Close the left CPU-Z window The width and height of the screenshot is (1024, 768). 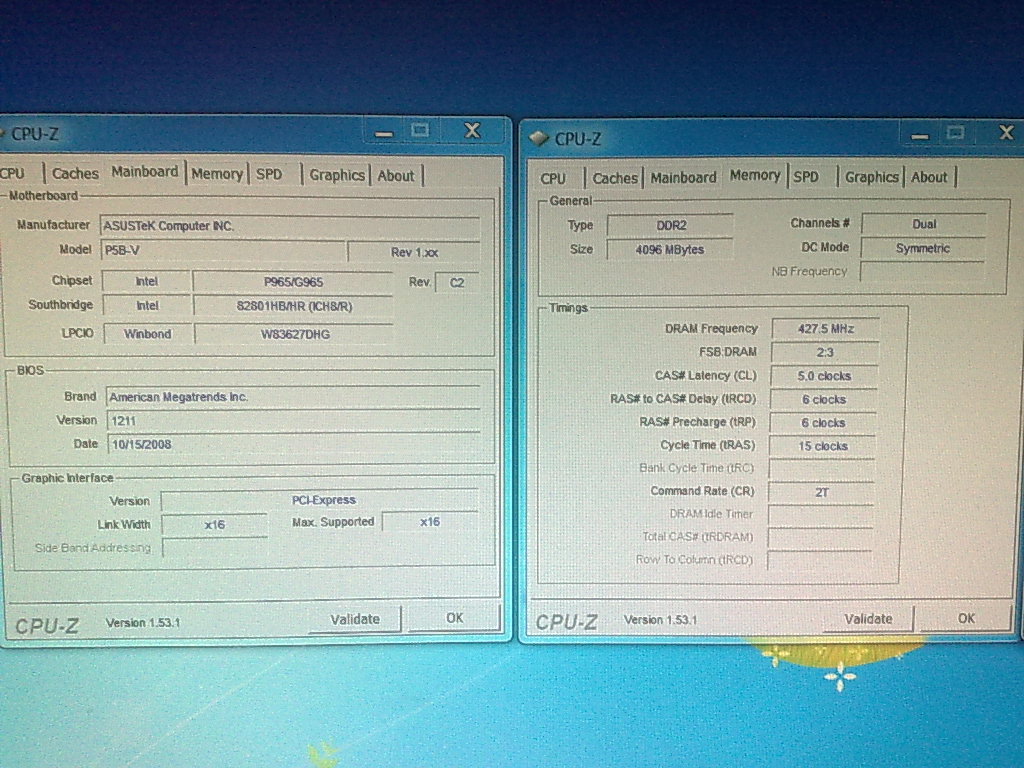point(472,131)
